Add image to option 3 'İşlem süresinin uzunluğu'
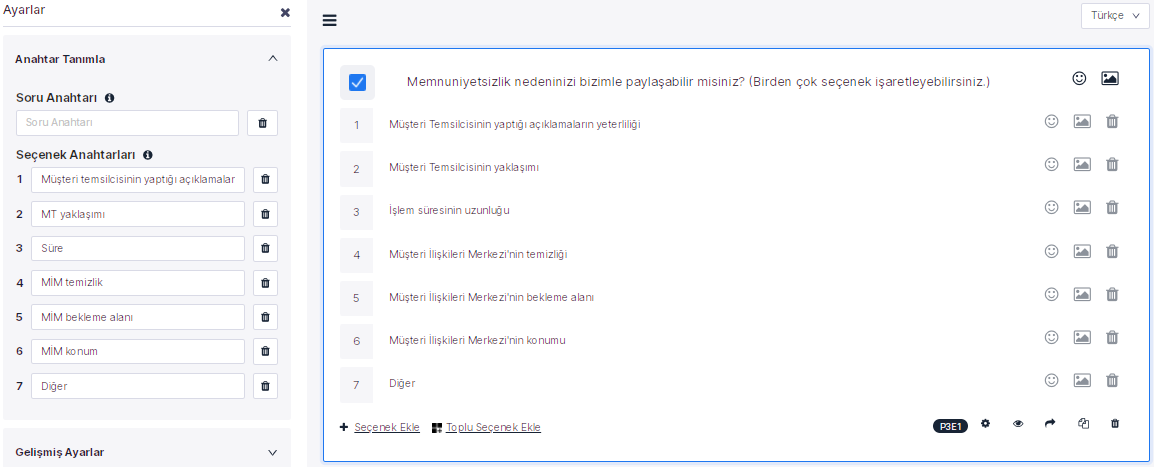The image size is (1154, 467). pyautogui.click(x=1082, y=208)
